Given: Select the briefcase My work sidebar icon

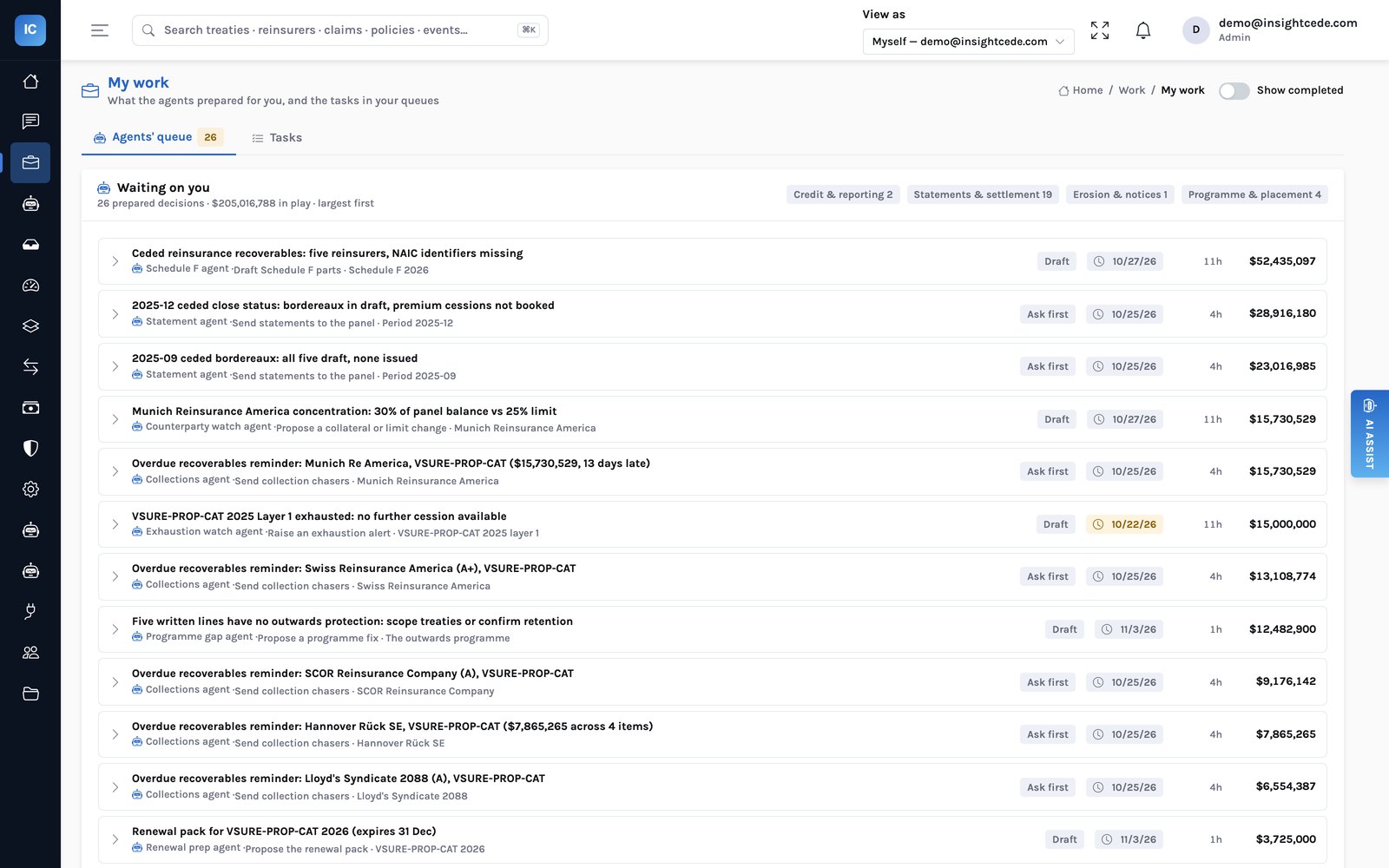Looking at the screenshot, I should [x=30, y=162].
